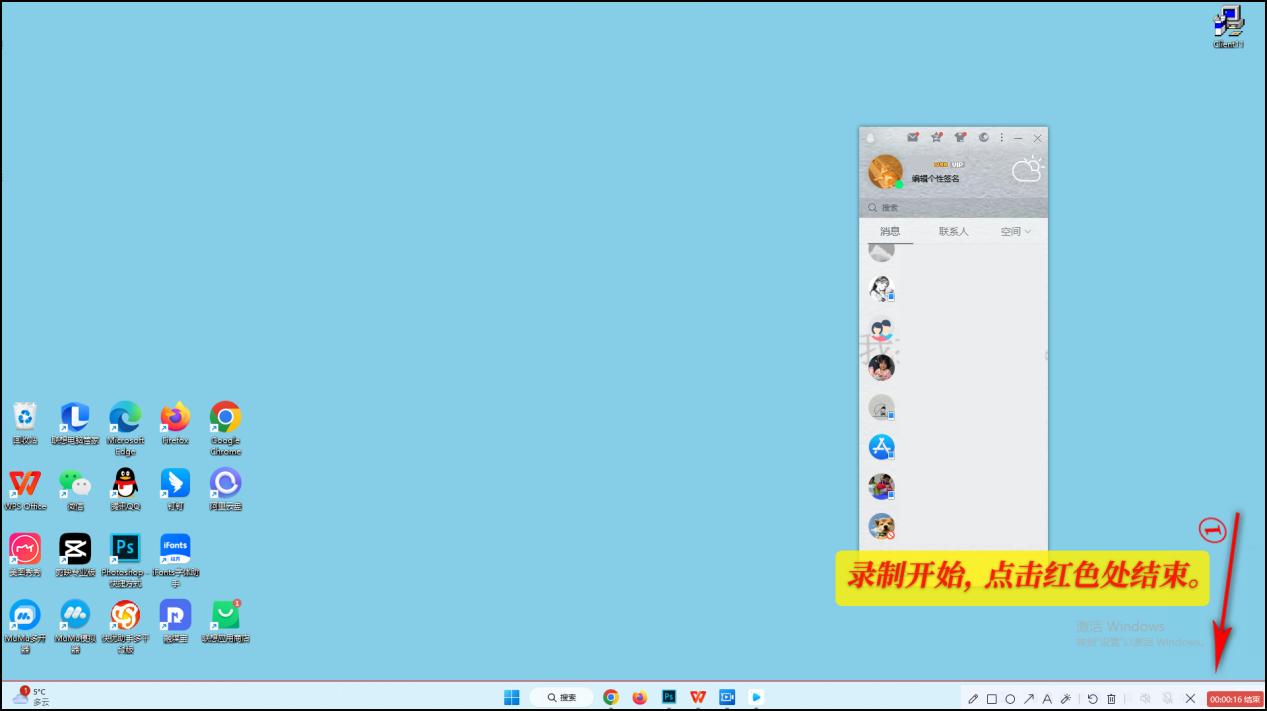1267x711 pixels.
Task: Expand the 空间 dropdown in QQ
Action: pyautogui.click(x=1013, y=231)
